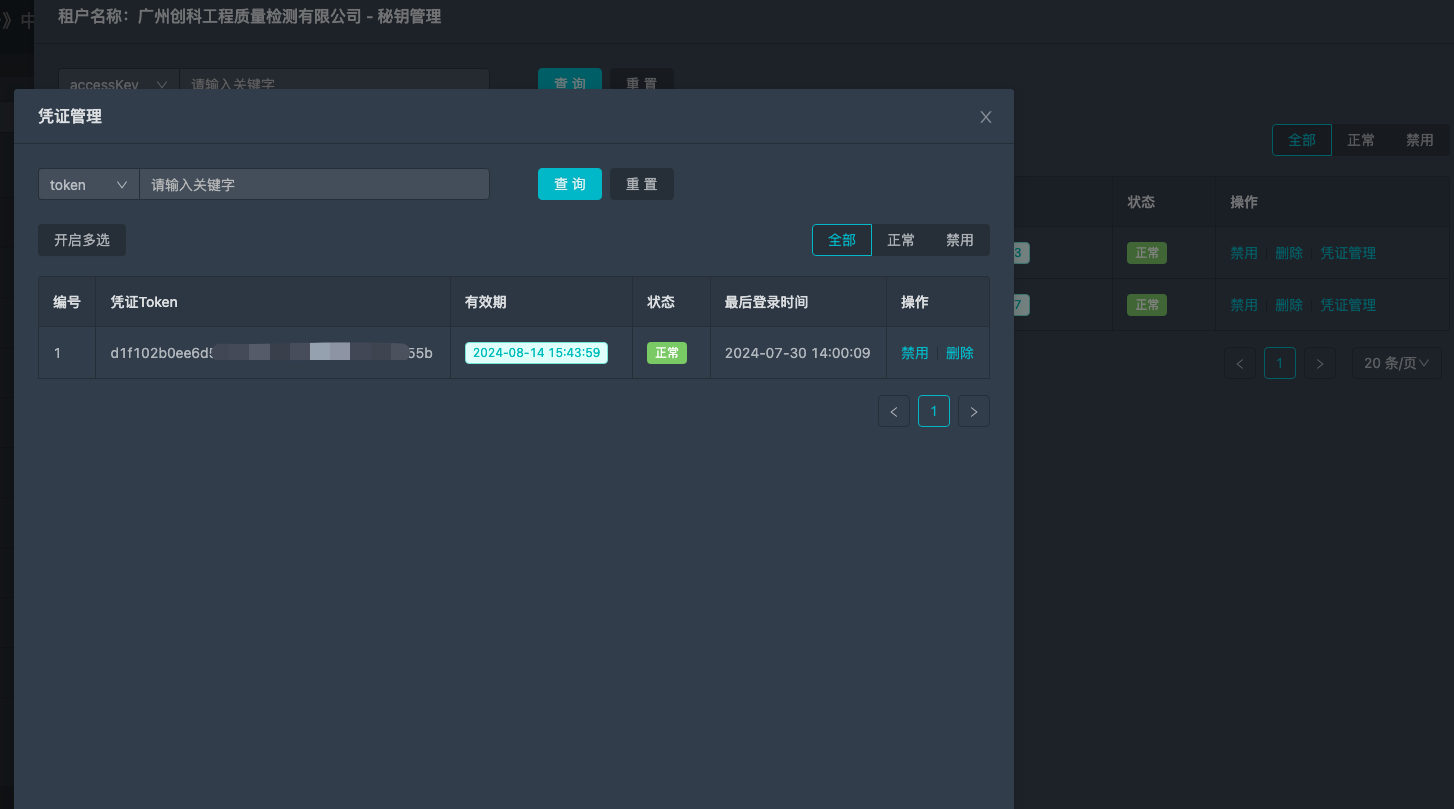Screen dimensions: 1454x809
Task: Disable token d1f102b0 via the 禁用 link
Action: [914, 352]
